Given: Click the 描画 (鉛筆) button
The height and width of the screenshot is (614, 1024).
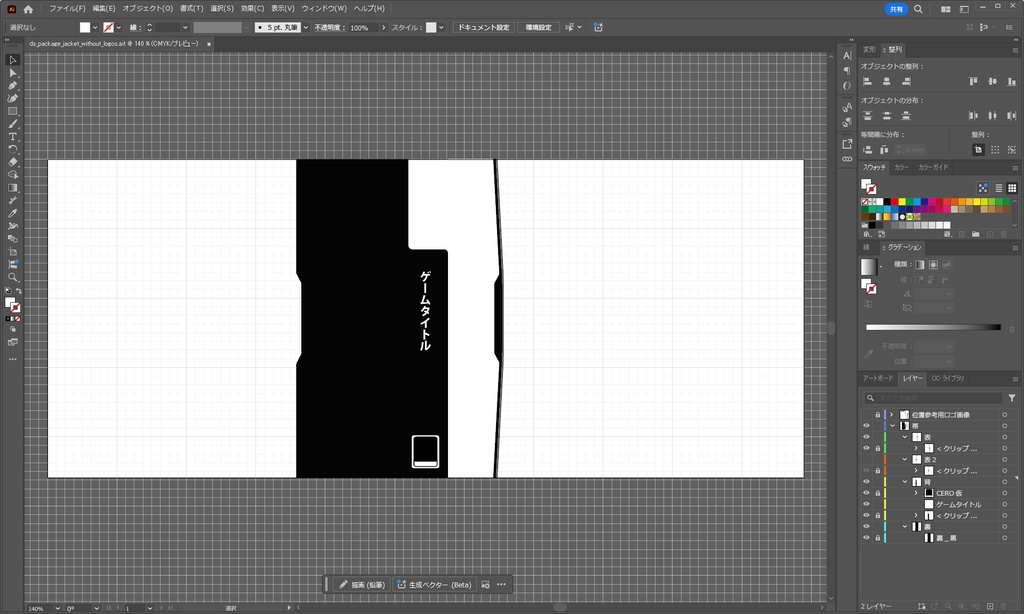Looking at the screenshot, I should point(362,585).
